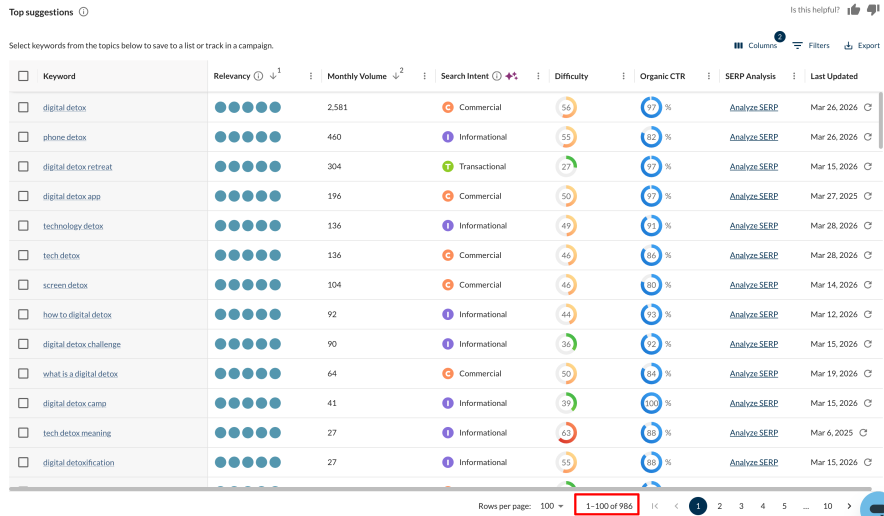Open the Filters panel
The height and width of the screenshot is (516, 884).
click(811, 46)
